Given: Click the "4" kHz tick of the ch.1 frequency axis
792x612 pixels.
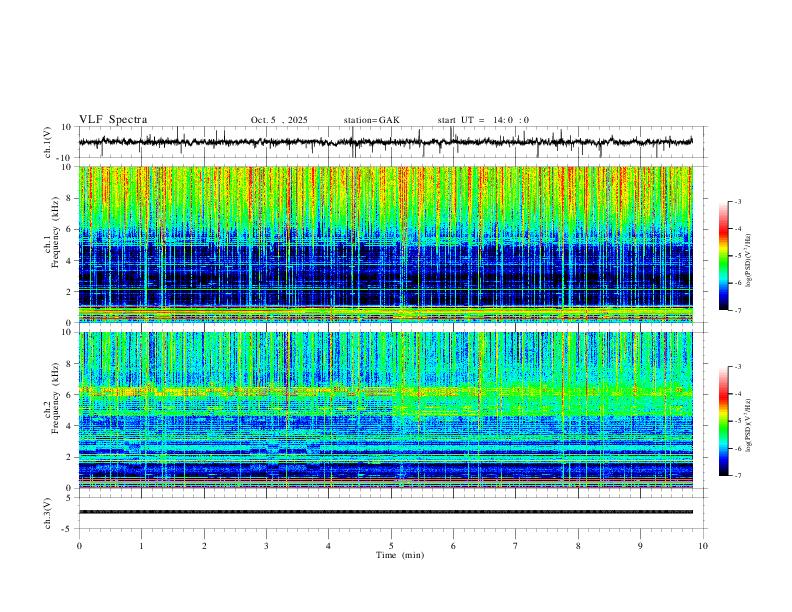Looking at the screenshot, I should (x=70, y=260).
